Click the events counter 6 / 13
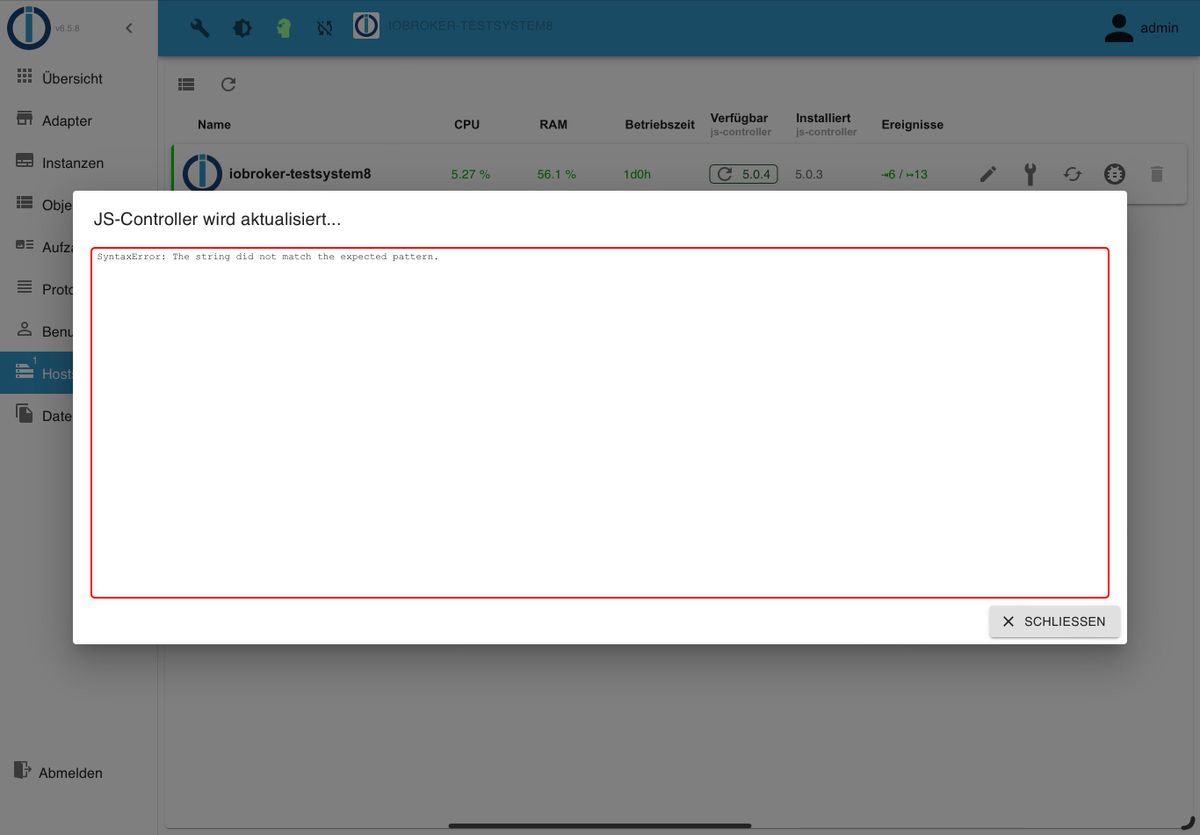The height and width of the screenshot is (835, 1200). click(x=904, y=174)
